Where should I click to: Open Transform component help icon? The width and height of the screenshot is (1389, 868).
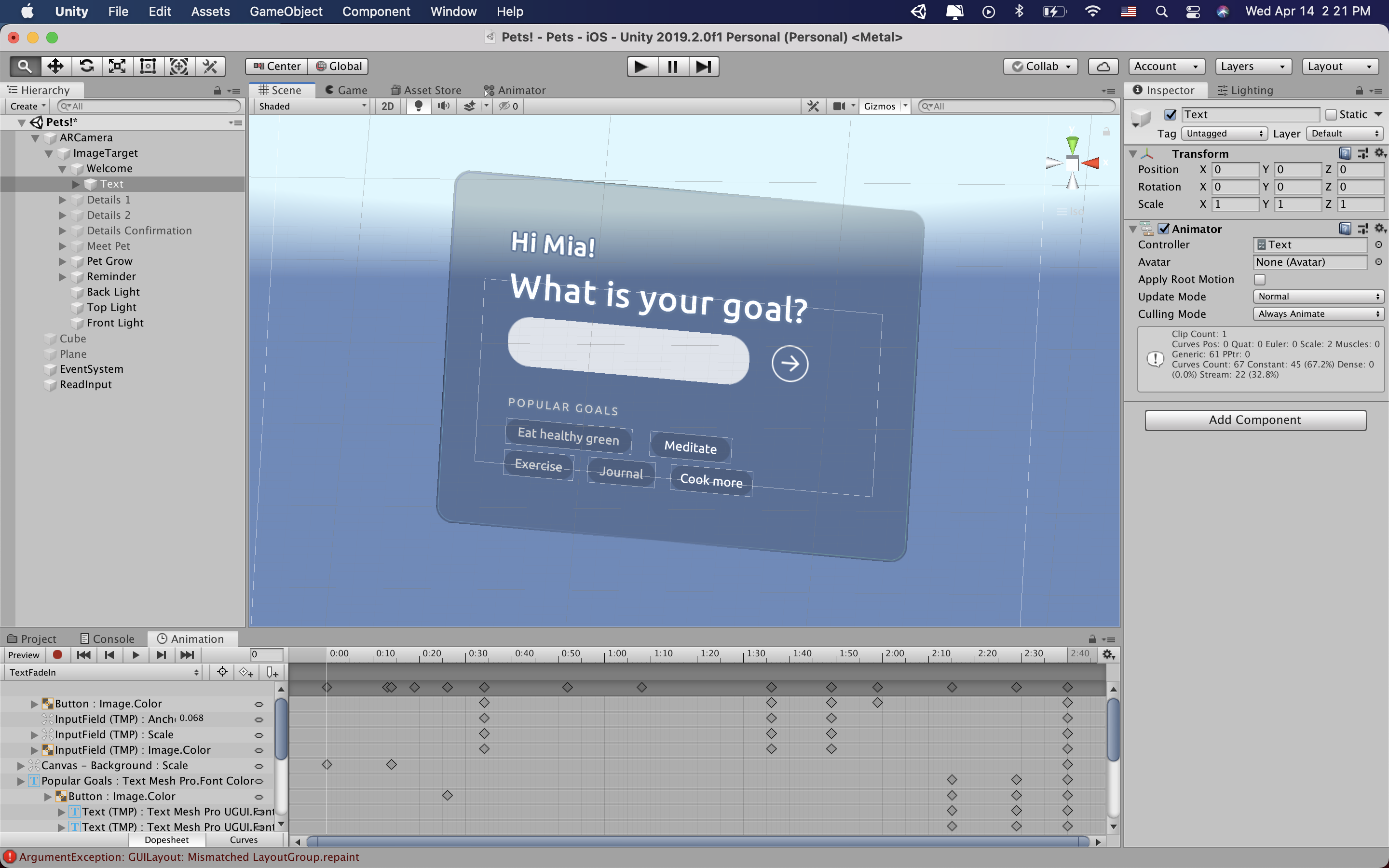point(1344,153)
